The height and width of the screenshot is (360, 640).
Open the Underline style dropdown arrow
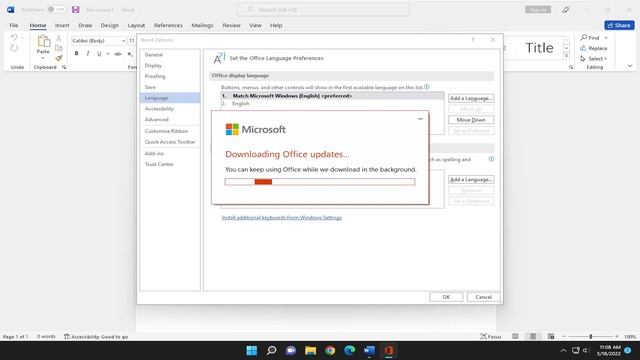pos(108,54)
